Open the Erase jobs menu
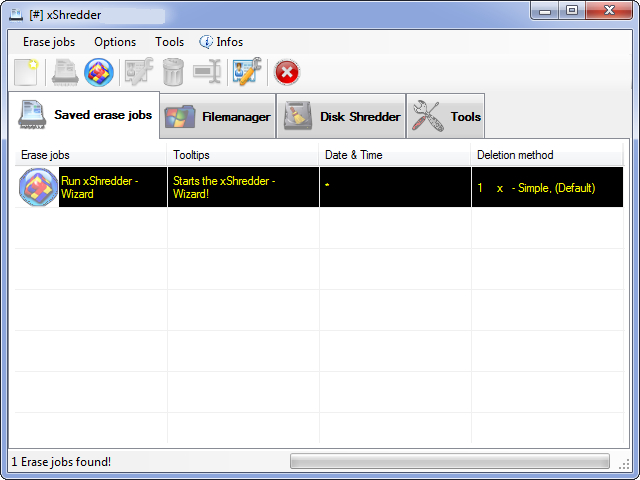The height and width of the screenshot is (480, 640). pyautogui.click(x=49, y=42)
